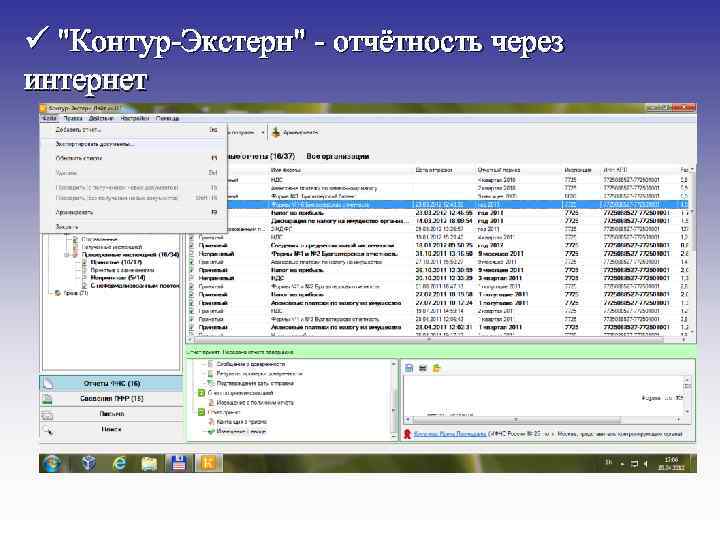Screen dimensions: 720x540
Task: Open the Правка menu
Action: point(73,118)
